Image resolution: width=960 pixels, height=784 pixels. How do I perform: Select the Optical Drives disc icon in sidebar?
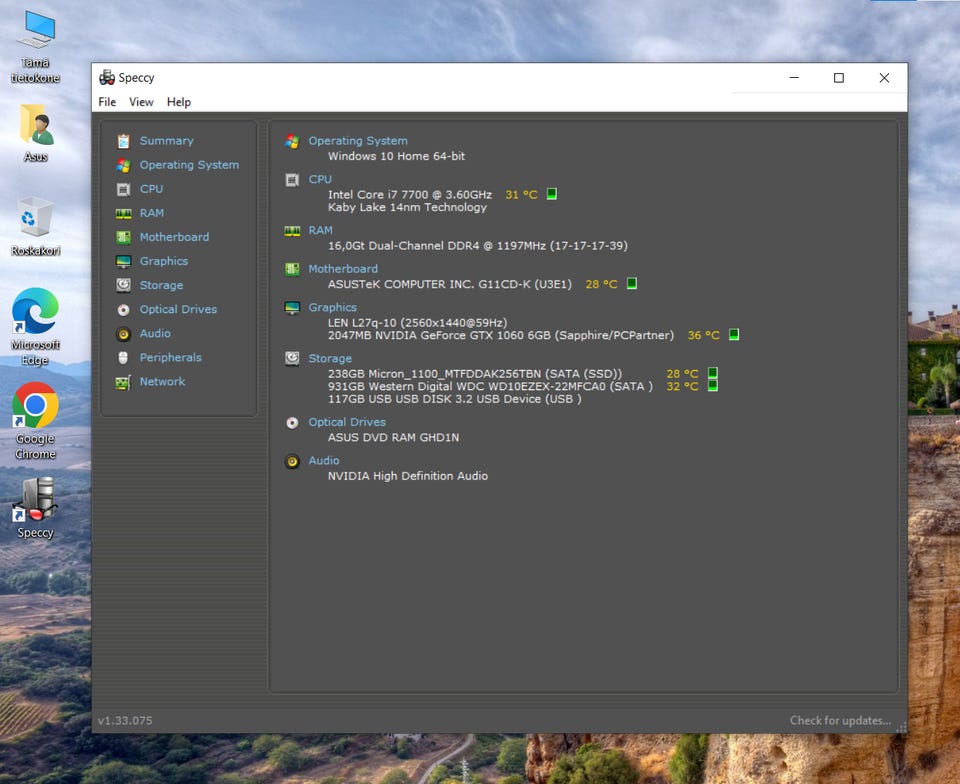[123, 309]
